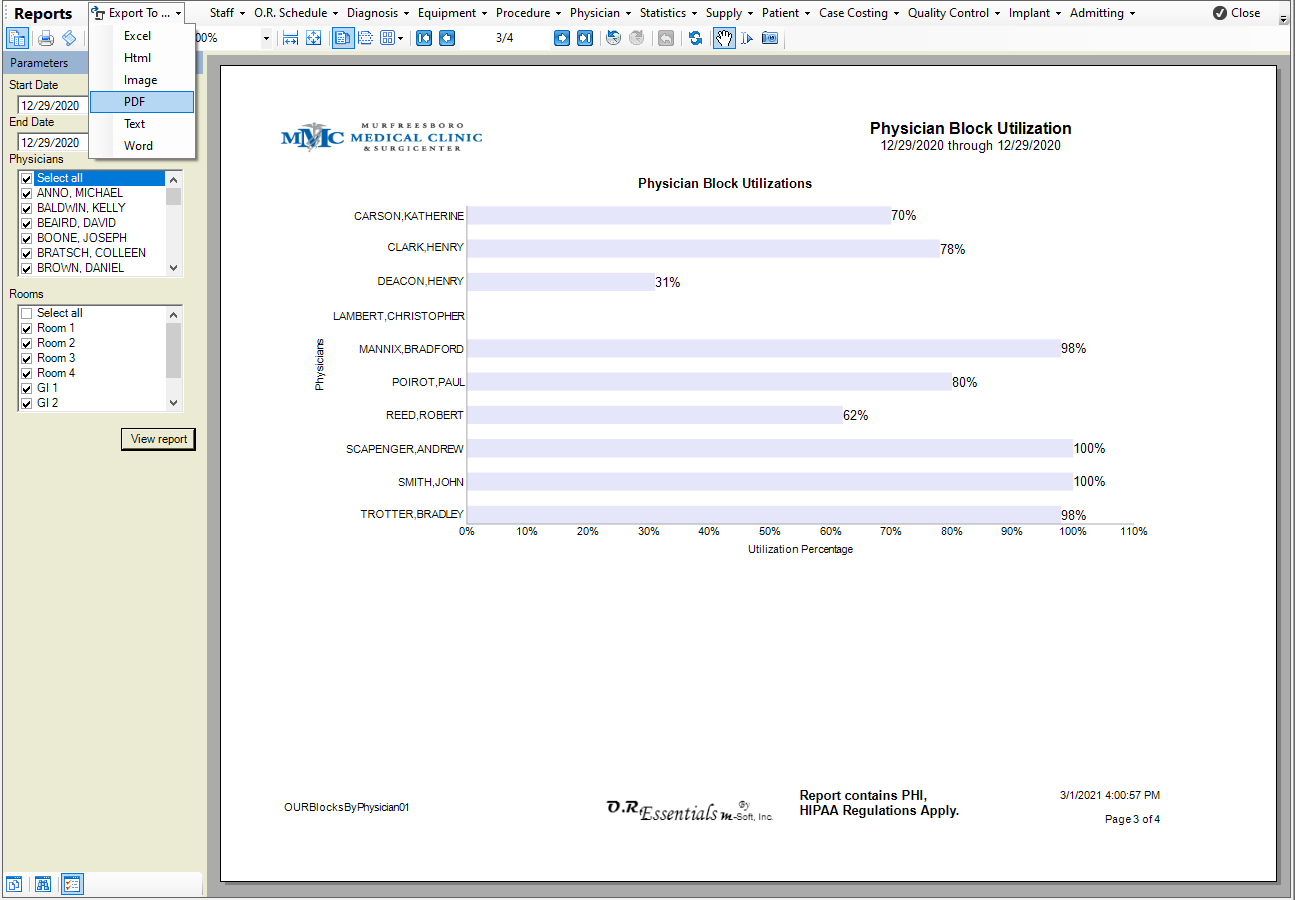Click navigate forward history icon
The image size is (1295, 900).
637,38
